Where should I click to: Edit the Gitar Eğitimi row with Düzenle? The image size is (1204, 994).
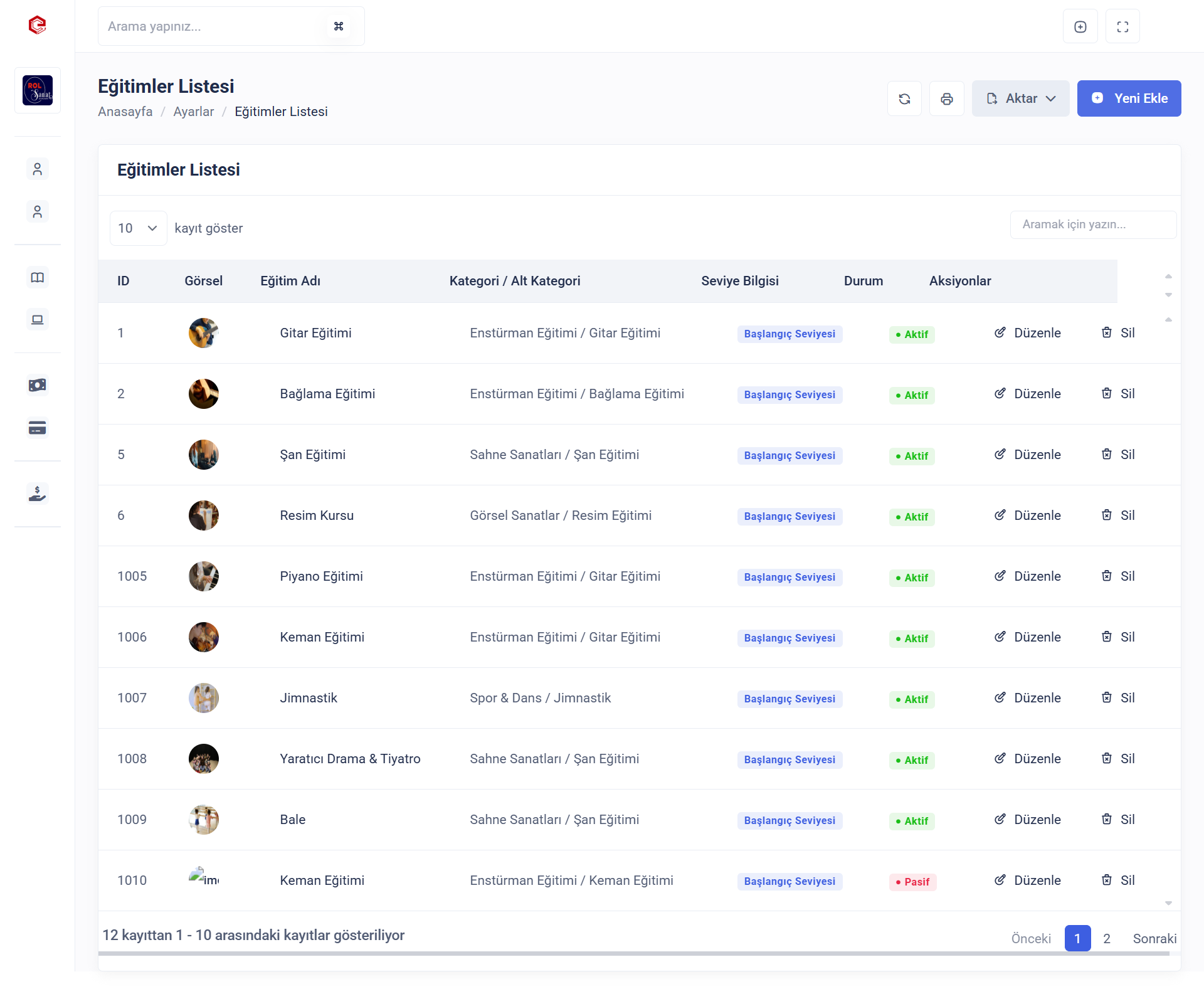1028,333
